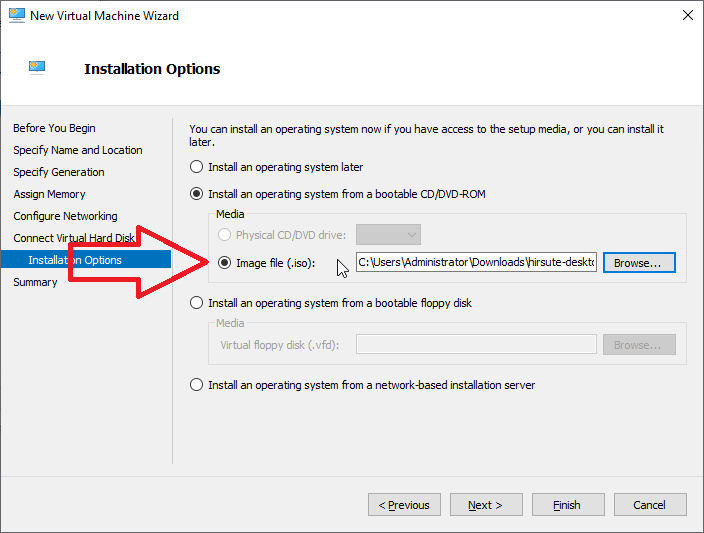Choose the Image file (.iso) radio button
The width and height of the screenshot is (704, 533).
224,263
